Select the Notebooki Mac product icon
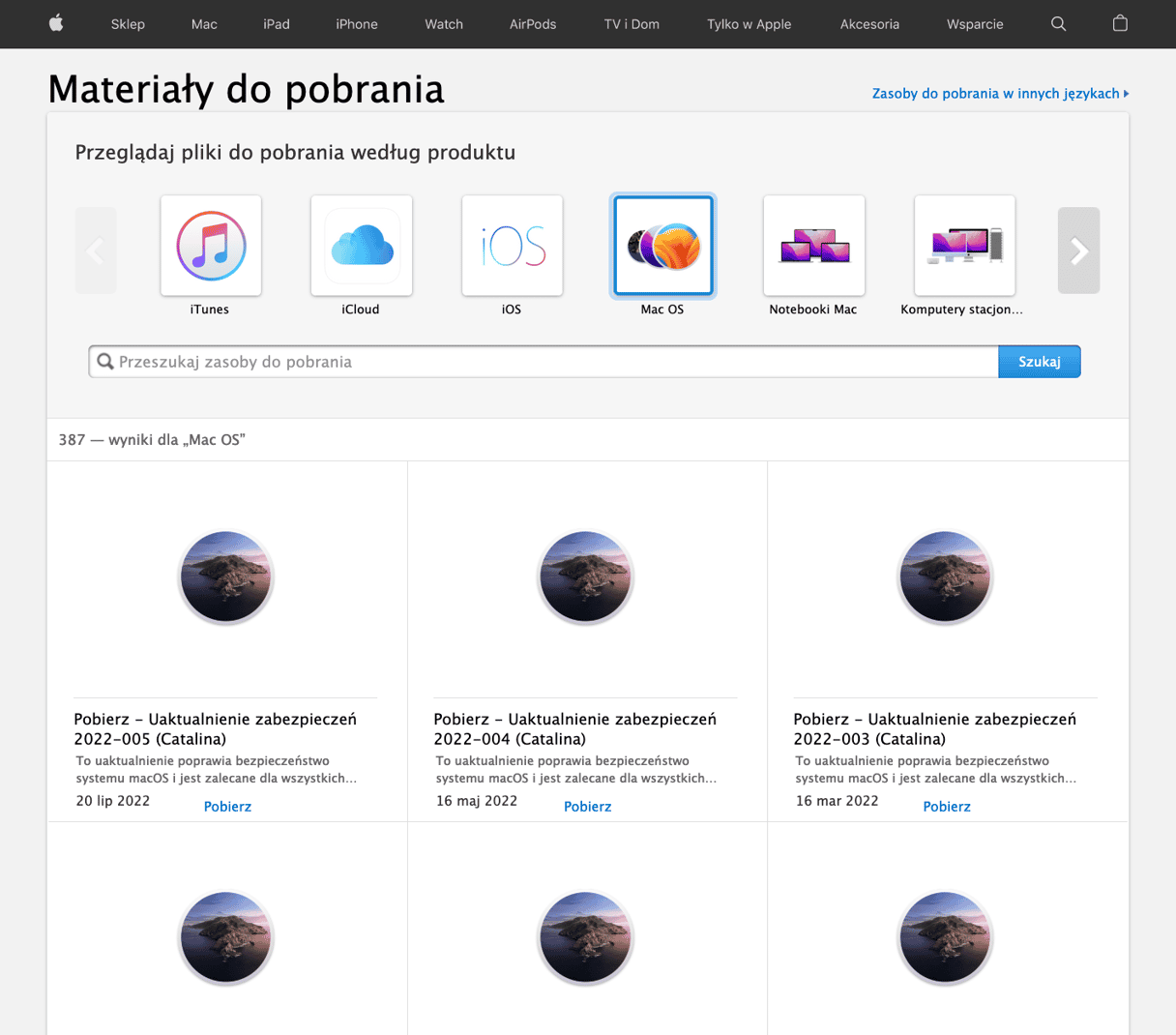1176x1035 pixels. coord(814,246)
